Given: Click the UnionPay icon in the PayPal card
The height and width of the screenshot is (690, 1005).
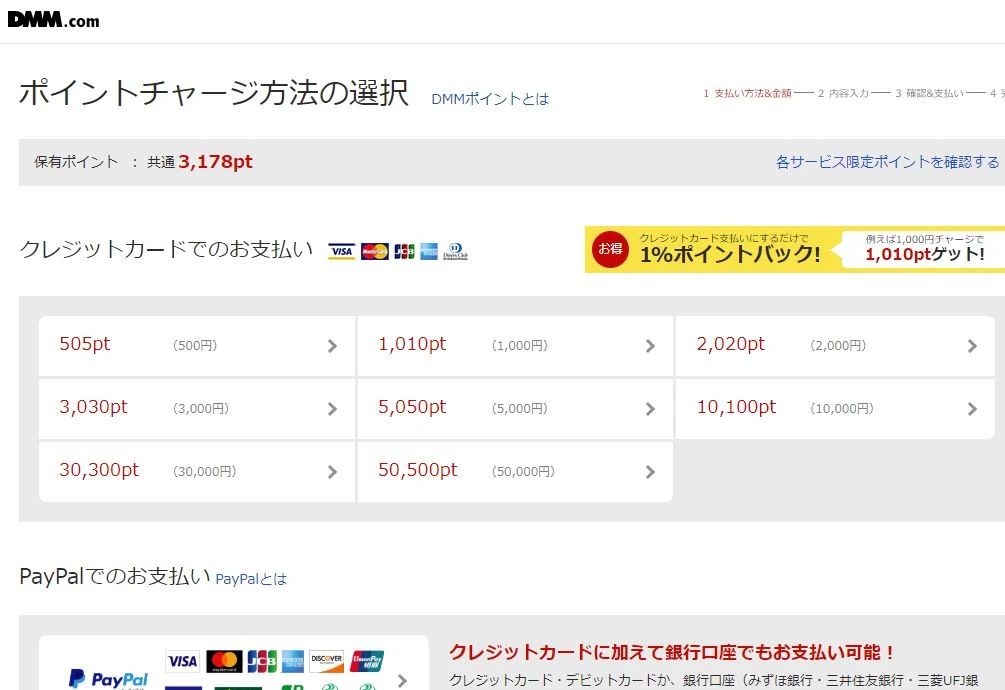Looking at the screenshot, I should [x=367, y=661].
